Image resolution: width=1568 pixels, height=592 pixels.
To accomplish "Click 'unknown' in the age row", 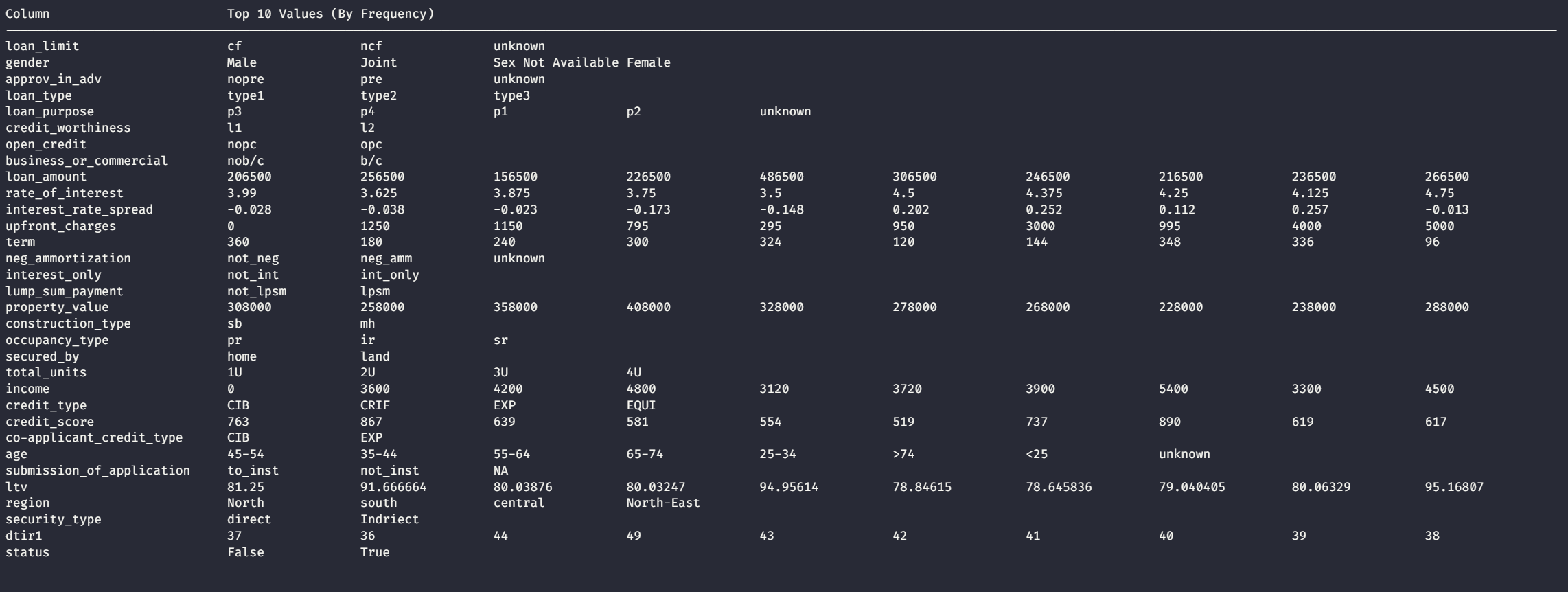I will click(1184, 454).
